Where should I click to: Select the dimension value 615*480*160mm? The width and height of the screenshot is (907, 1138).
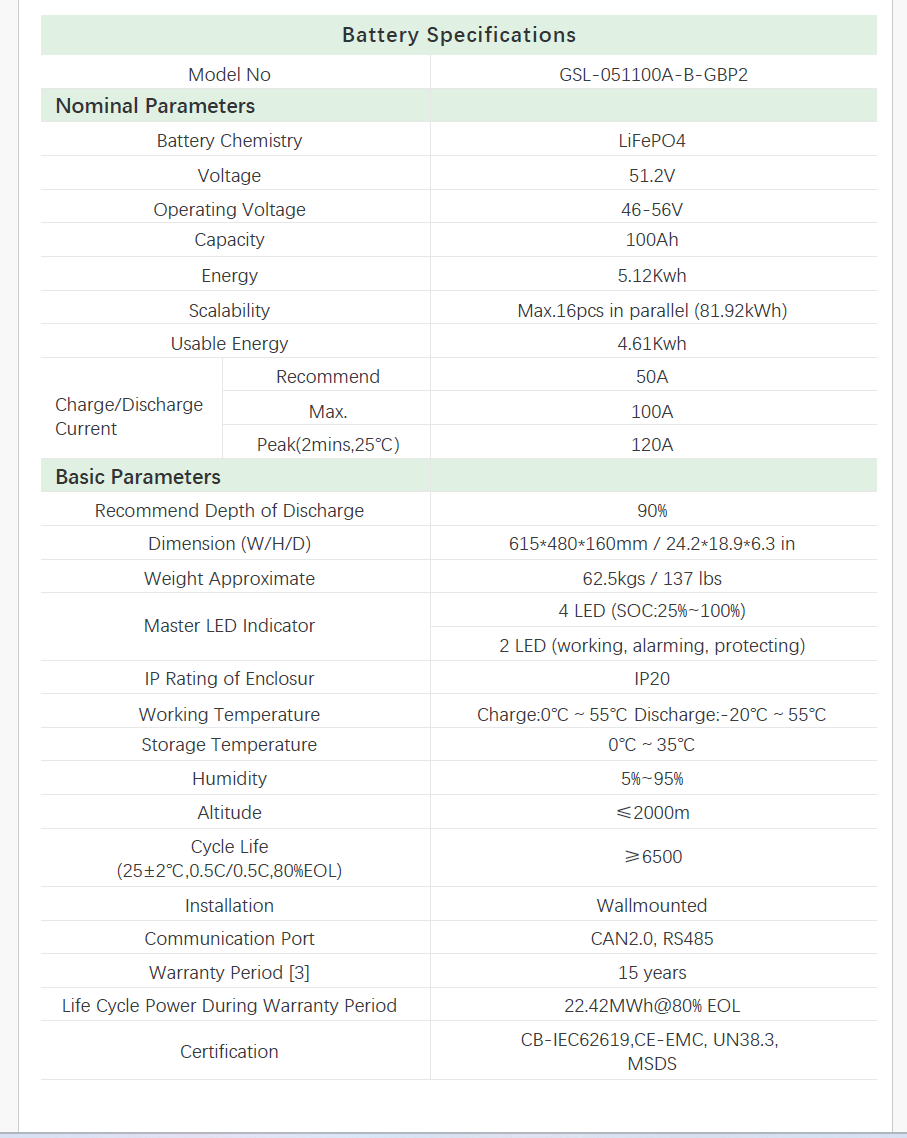coord(652,545)
